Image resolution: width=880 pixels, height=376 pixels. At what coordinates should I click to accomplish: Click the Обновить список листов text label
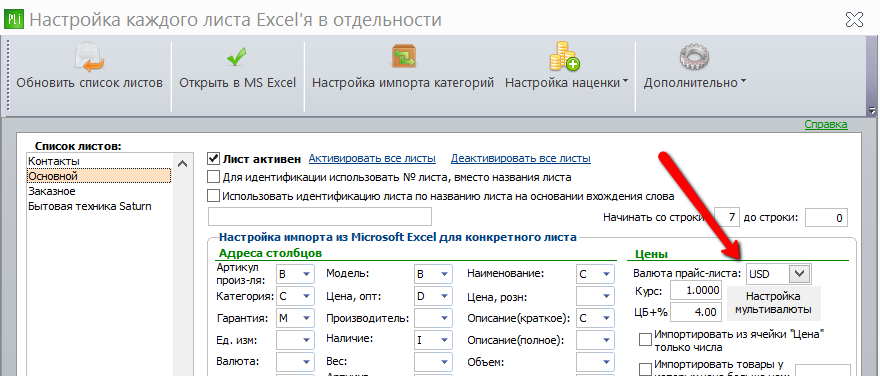(89, 83)
